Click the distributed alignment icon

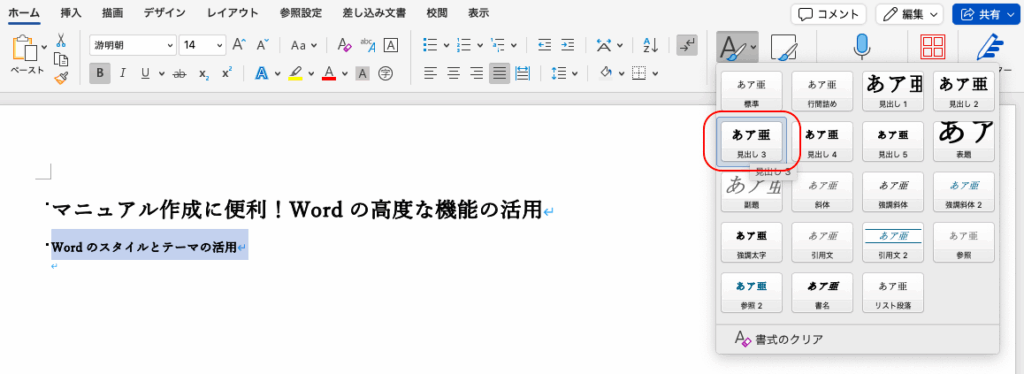coord(522,73)
